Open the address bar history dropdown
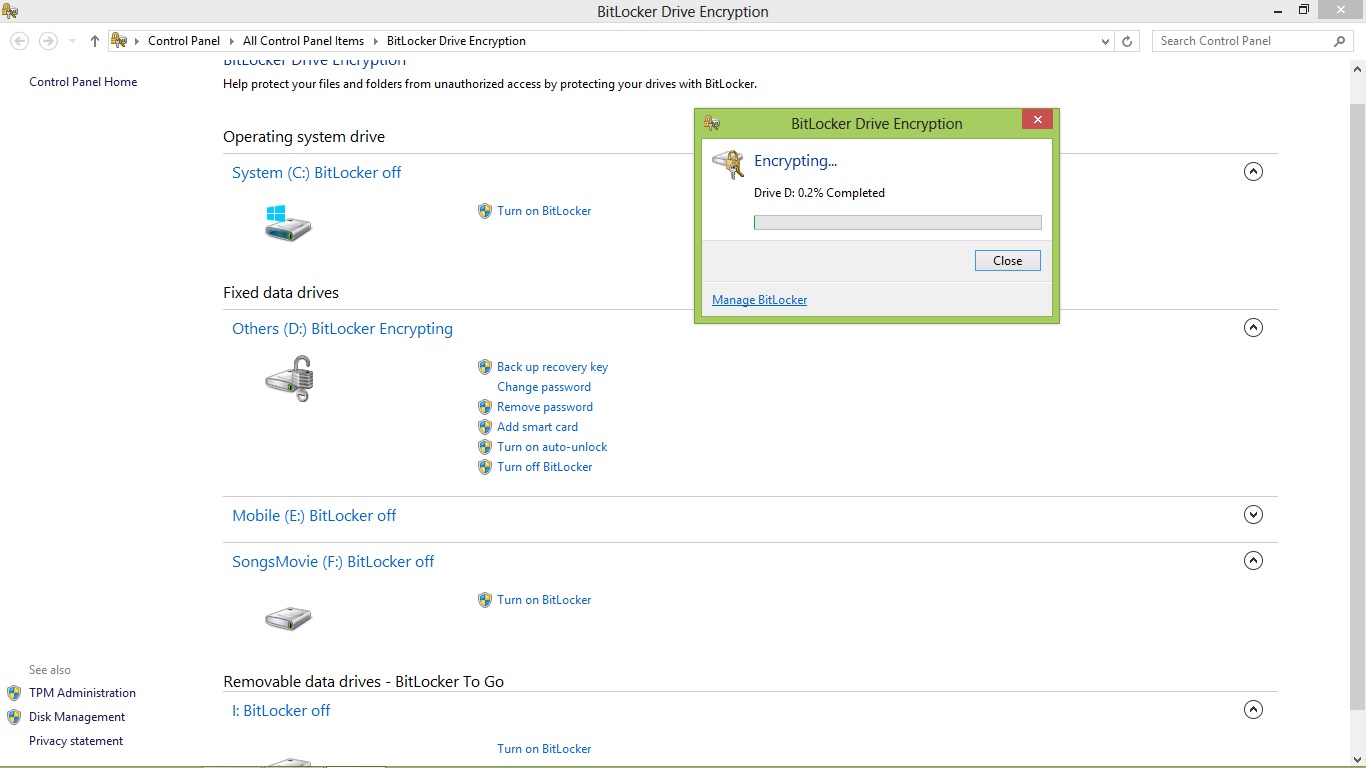The width and height of the screenshot is (1366, 768). (x=1105, y=41)
